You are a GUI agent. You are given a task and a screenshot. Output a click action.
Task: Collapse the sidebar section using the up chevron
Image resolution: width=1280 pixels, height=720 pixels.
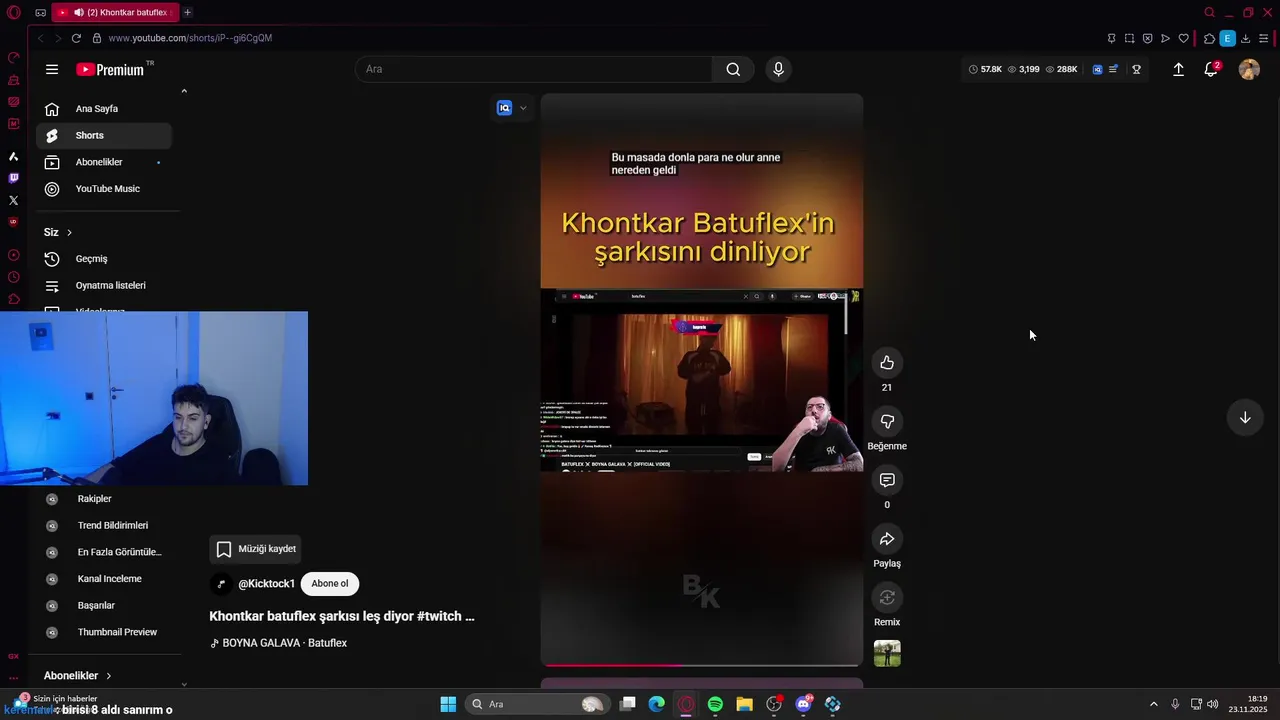(x=184, y=91)
